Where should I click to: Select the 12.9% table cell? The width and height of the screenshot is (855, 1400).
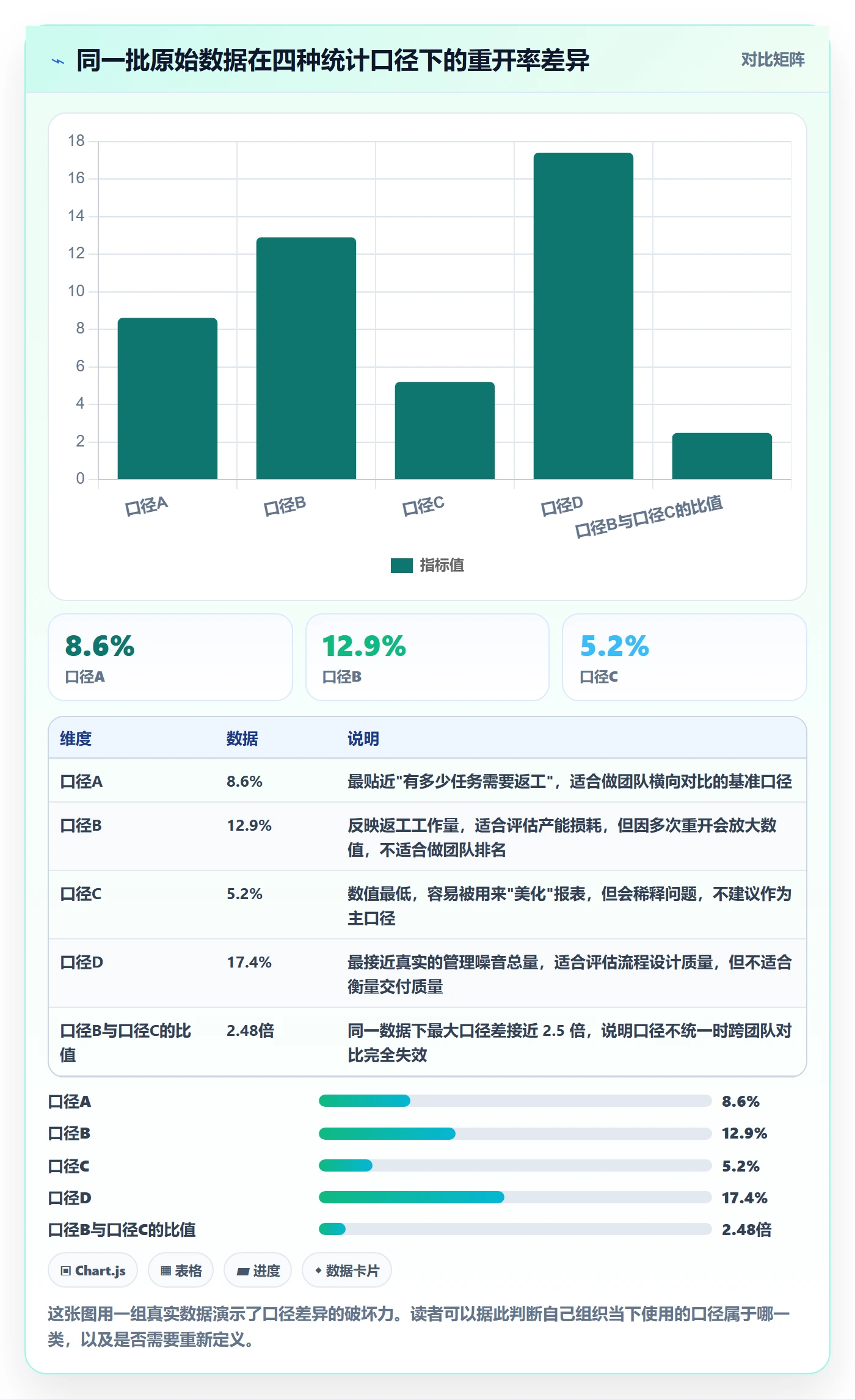point(249,825)
